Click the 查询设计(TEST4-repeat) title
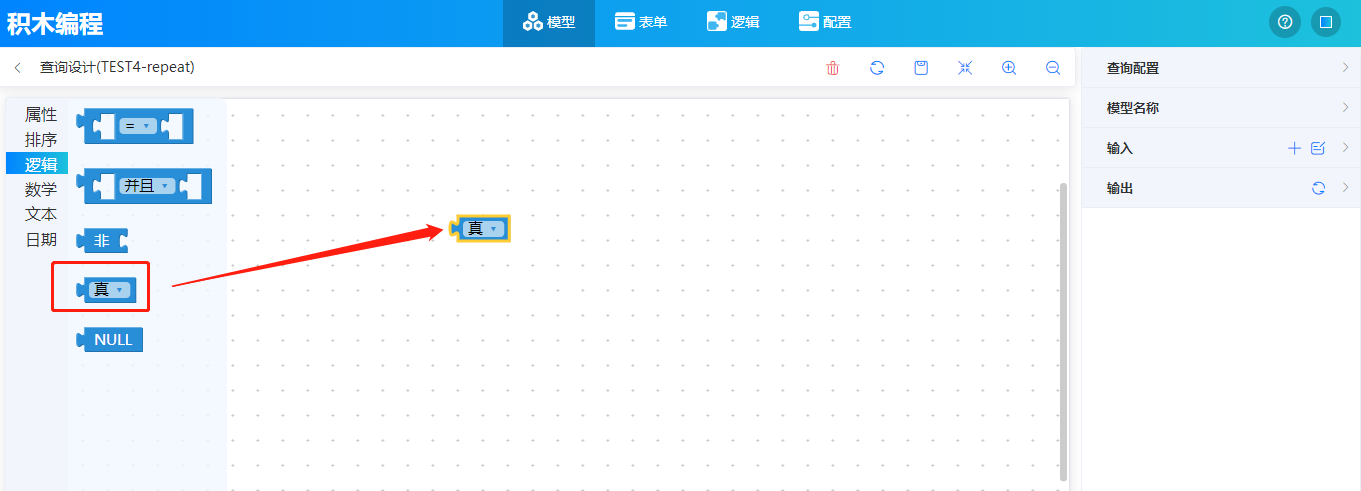1361x491 pixels. (117, 68)
